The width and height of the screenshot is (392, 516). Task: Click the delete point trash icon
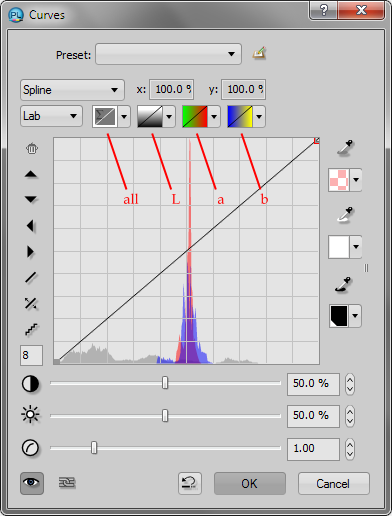[32, 148]
